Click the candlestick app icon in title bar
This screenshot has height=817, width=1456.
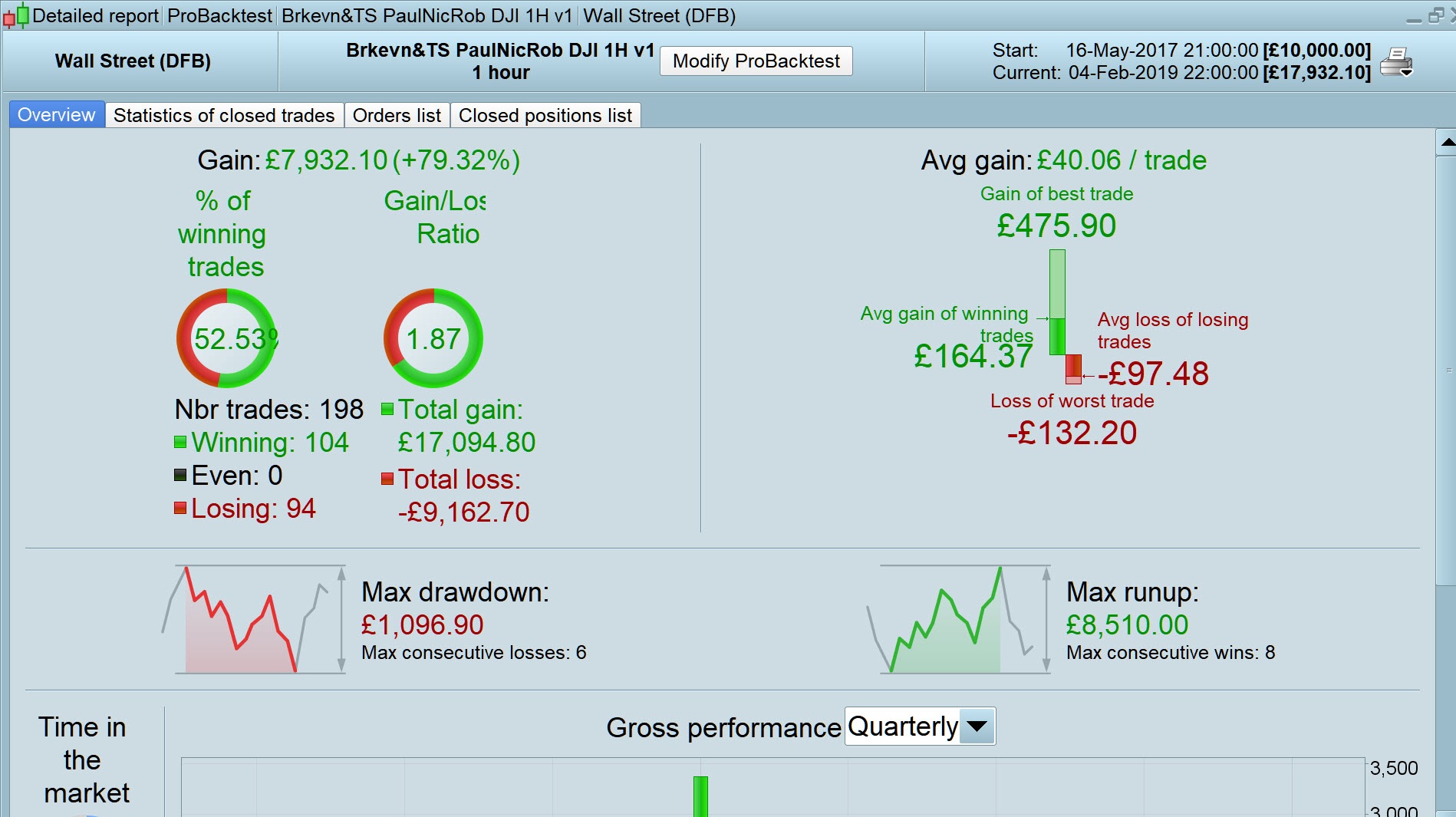[16, 15]
